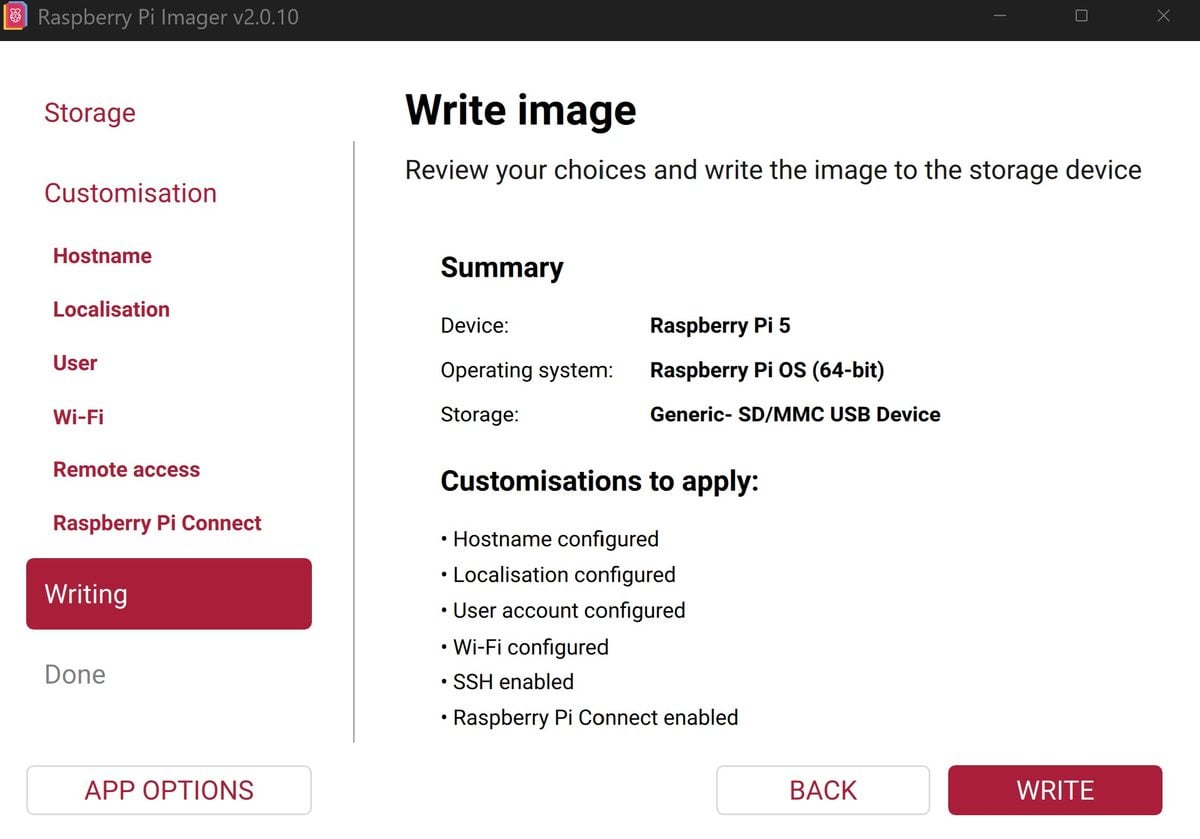Click the Raspberry Pi 5 device value
This screenshot has height=839, width=1200.
point(720,326)
